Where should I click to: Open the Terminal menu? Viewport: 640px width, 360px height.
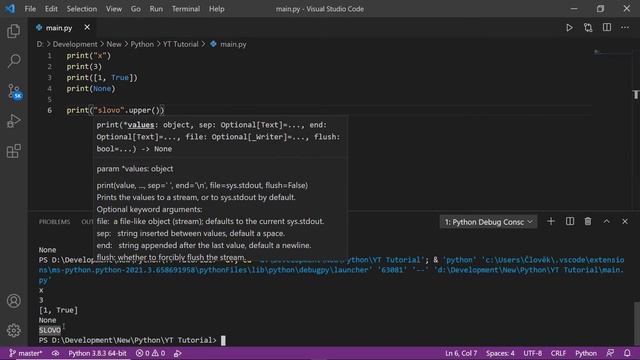[186, 9]
